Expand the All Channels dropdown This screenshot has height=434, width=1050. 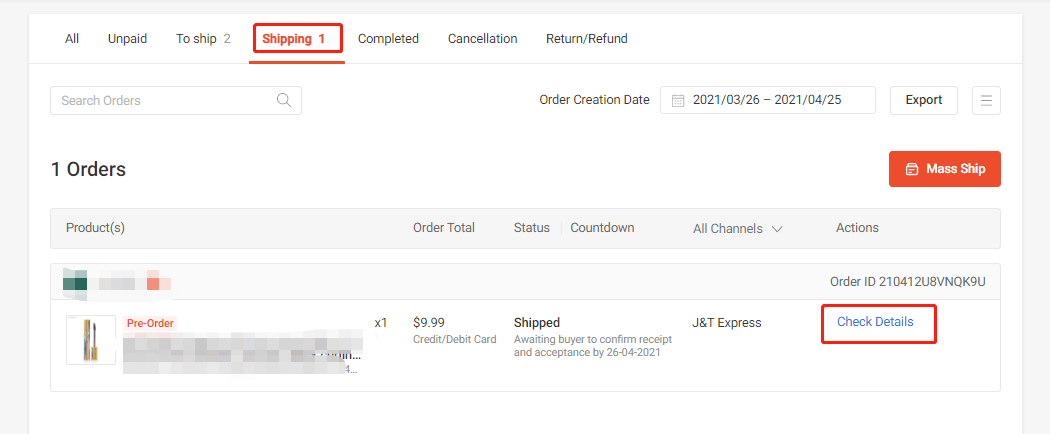(737, 228)
